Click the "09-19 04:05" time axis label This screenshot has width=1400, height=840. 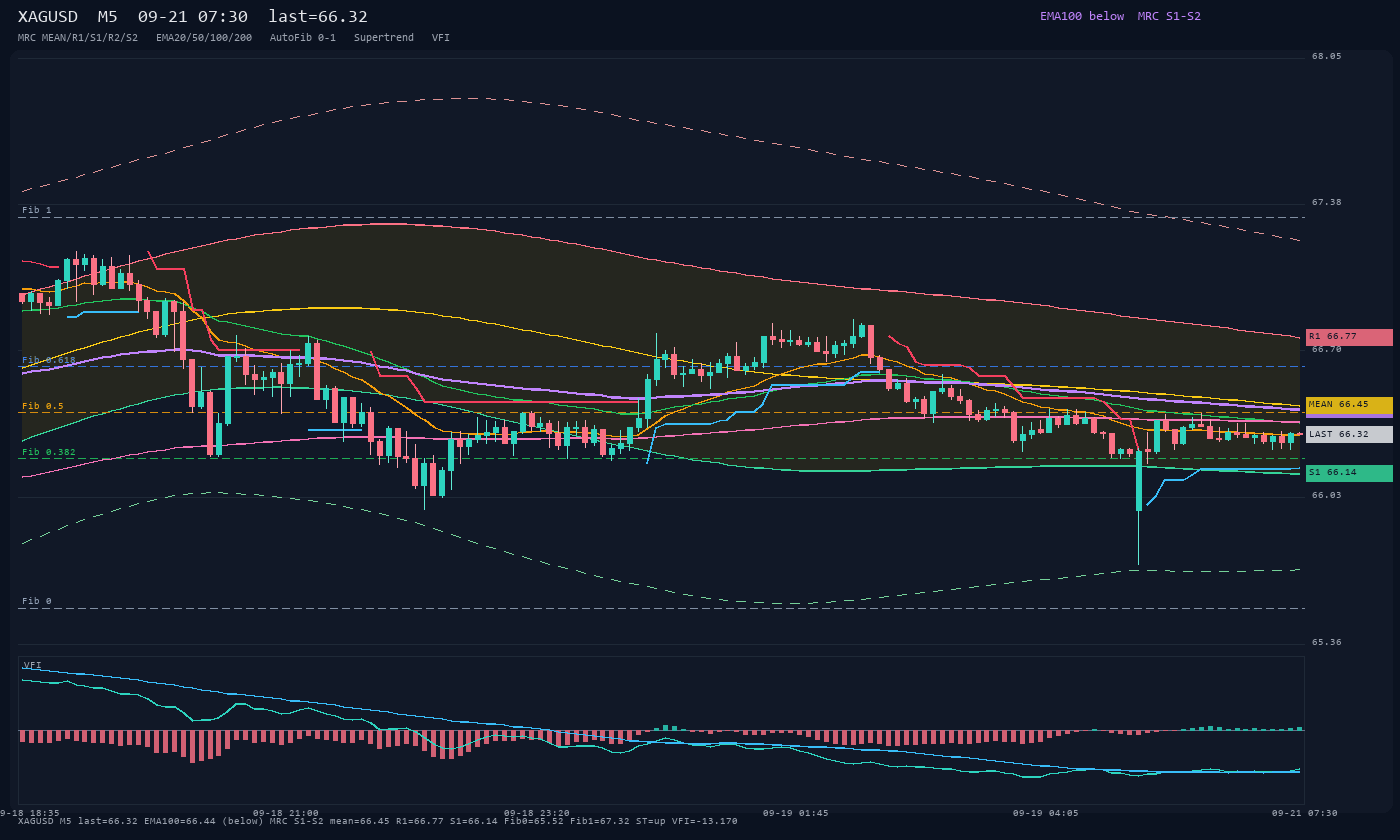pyautogui.click(x=1045, y=813)
